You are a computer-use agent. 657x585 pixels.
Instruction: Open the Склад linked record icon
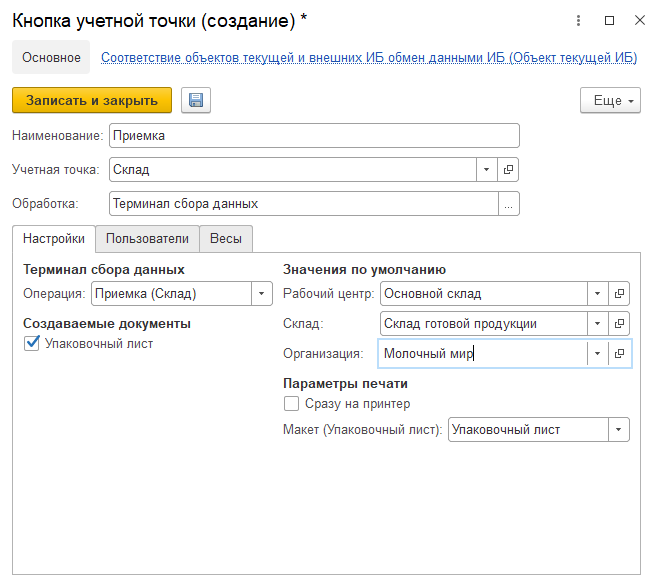tap(620, 324)
